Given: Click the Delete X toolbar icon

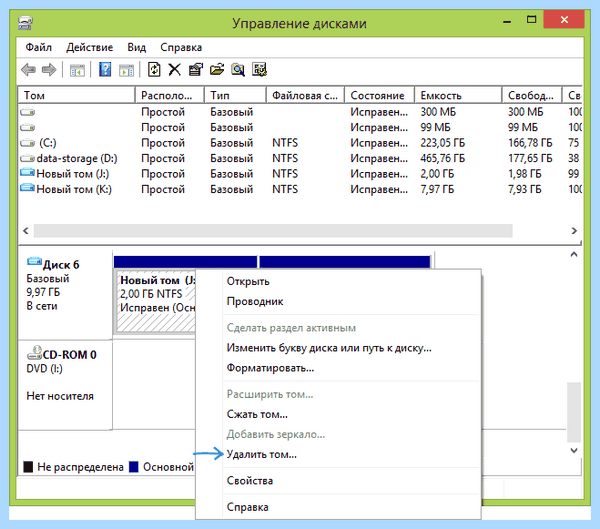Looking at the screenshot, I should point(174,70).
